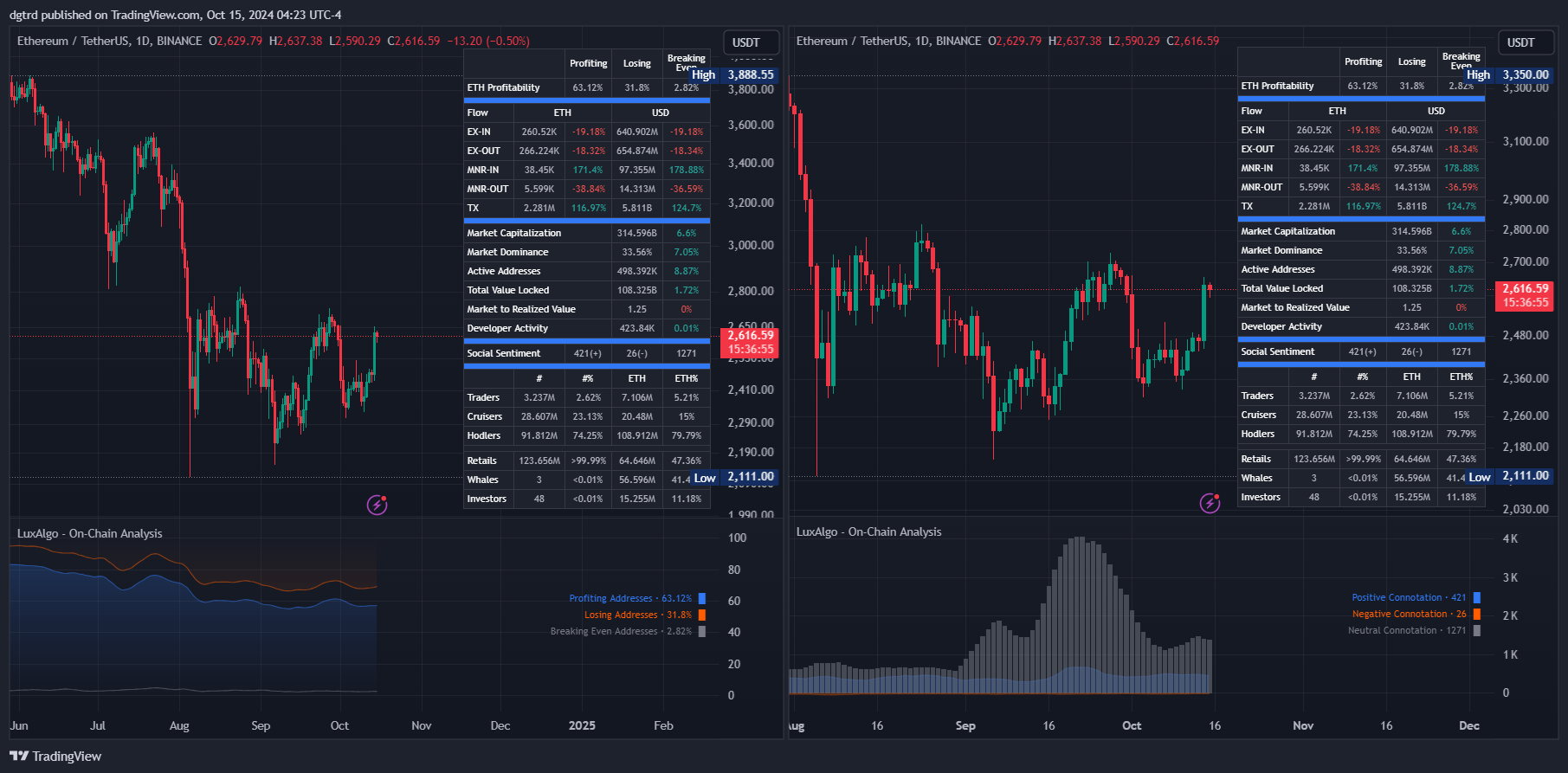
Task: Click Market to Realized Value in left table
Action: pyautogui.click(x=521, y=309)
